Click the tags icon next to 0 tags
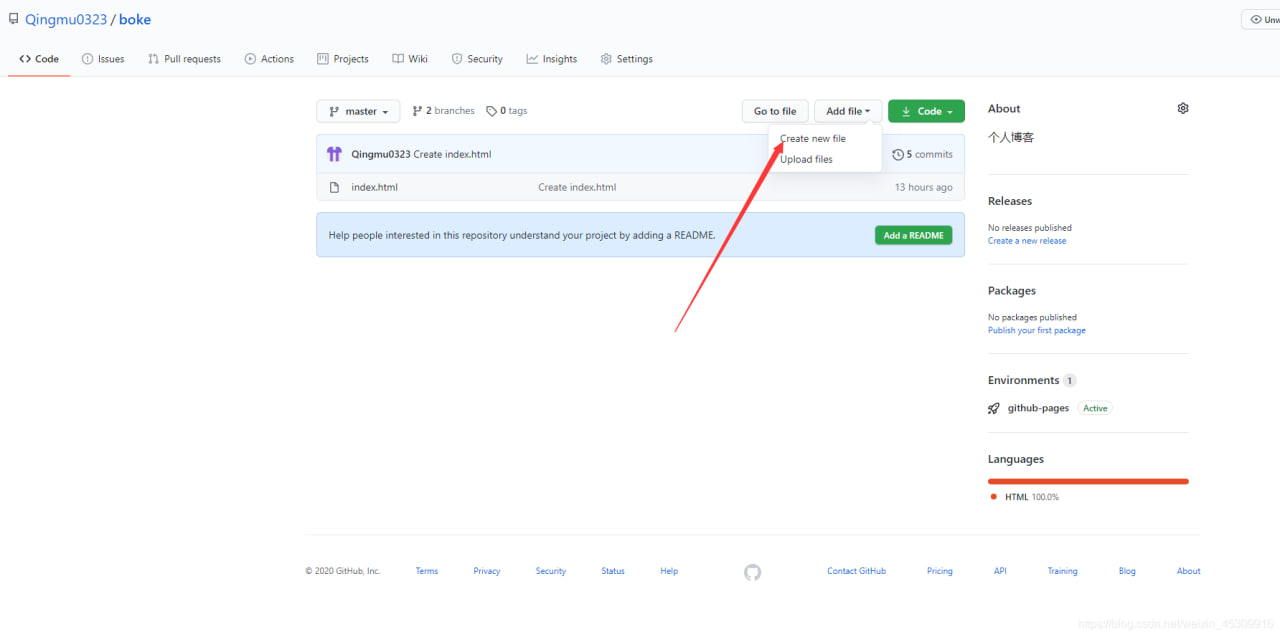The width and height of the screenshot is (1280, 637). (x=491, y=111)
